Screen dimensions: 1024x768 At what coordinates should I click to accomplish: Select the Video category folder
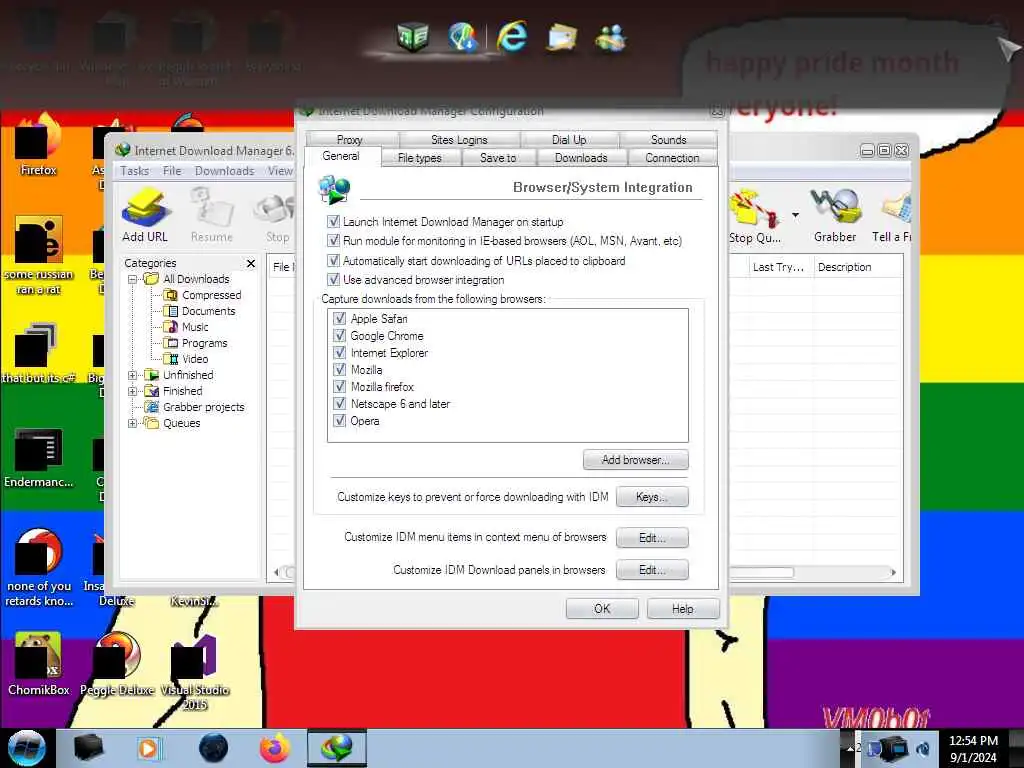point(185,359)
